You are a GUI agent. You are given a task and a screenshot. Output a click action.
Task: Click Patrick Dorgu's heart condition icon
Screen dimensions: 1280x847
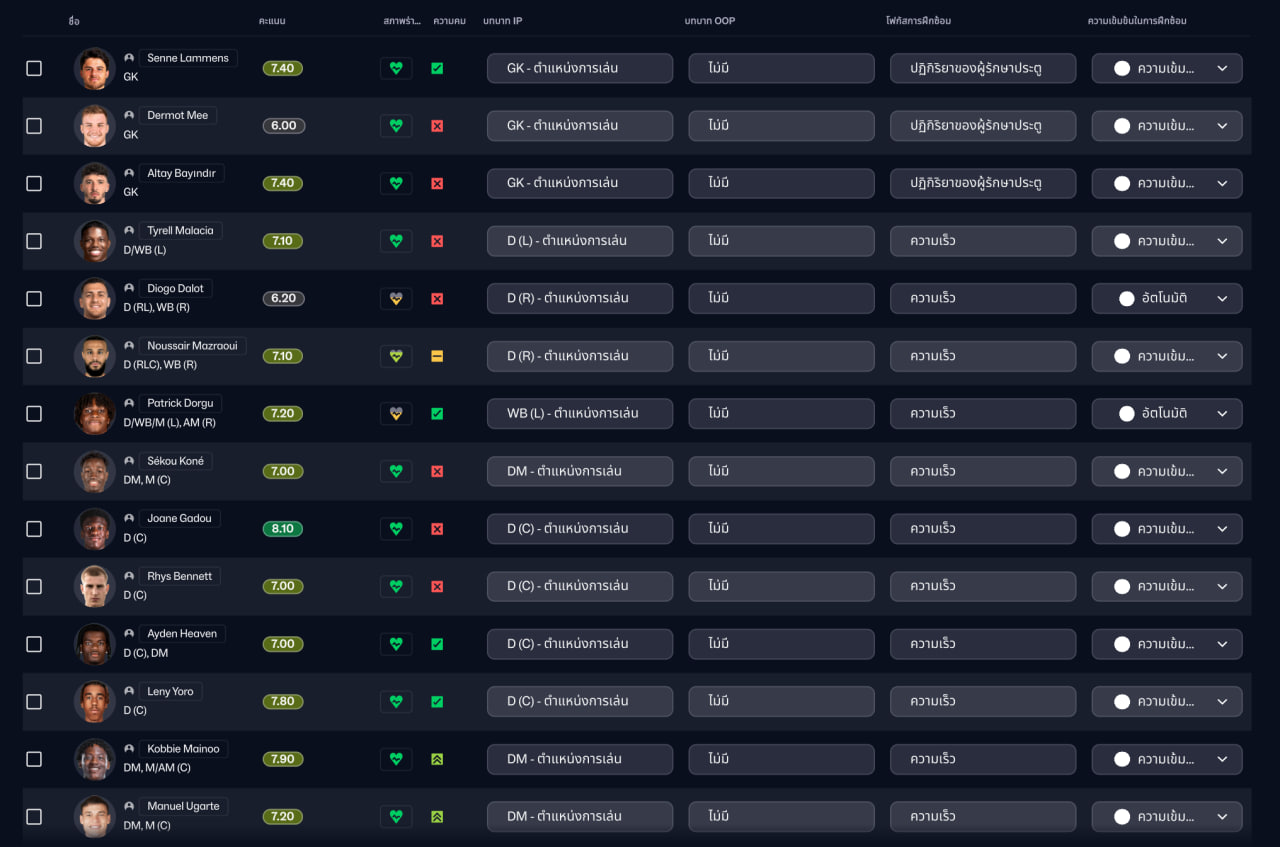396,413
